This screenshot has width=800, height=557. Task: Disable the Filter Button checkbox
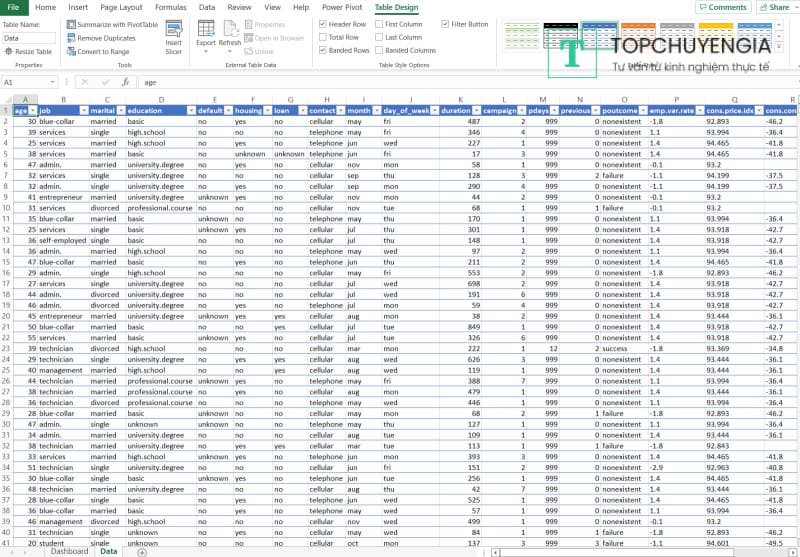tap(445, 24)
